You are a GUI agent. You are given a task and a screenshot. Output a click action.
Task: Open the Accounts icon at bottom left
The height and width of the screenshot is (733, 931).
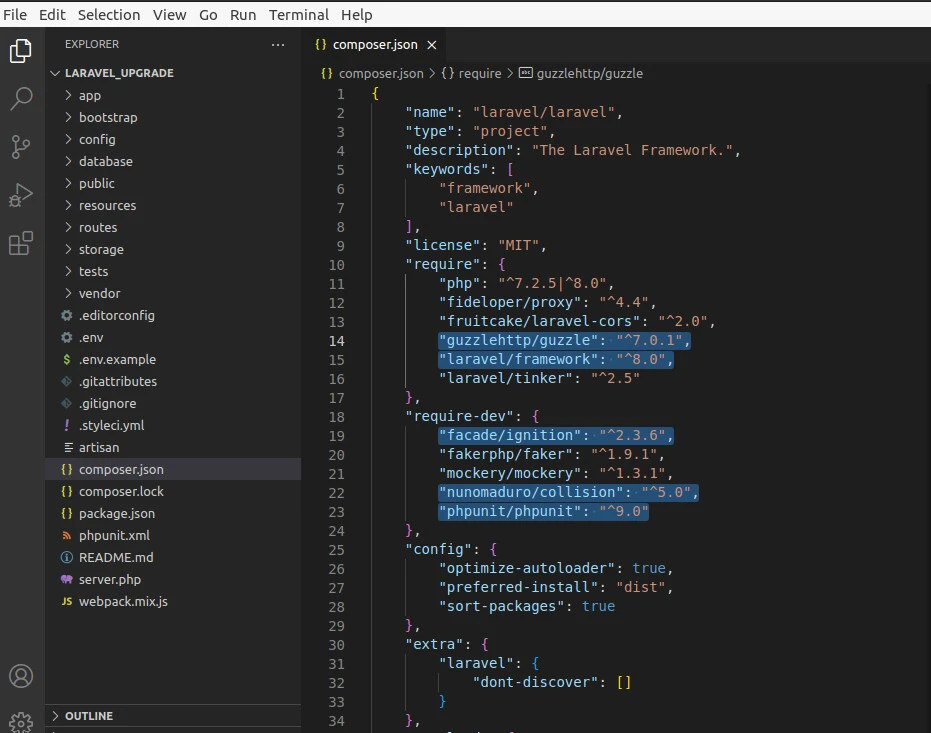coord(22,676)
